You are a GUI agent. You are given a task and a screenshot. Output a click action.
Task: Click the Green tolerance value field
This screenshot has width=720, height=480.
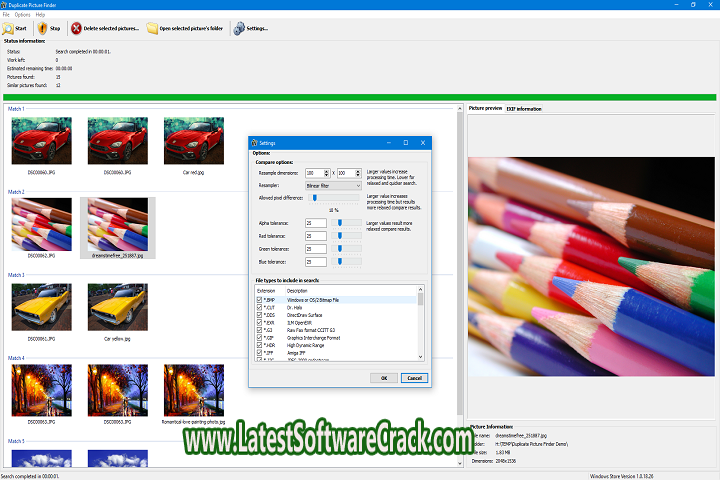pyautogui.click(x=316, y=249)
